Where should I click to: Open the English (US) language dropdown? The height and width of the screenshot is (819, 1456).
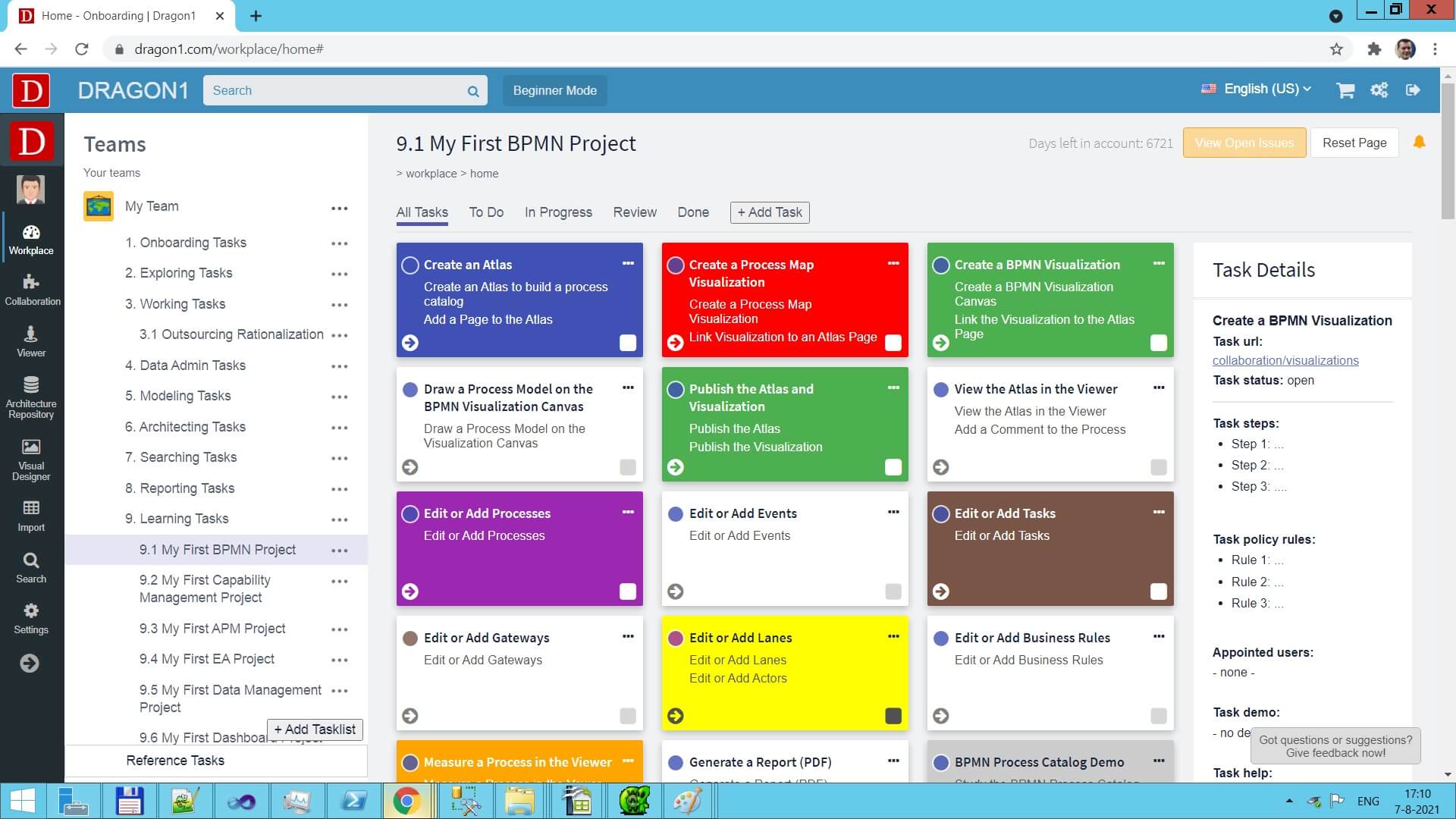[x=1257, y=89]
